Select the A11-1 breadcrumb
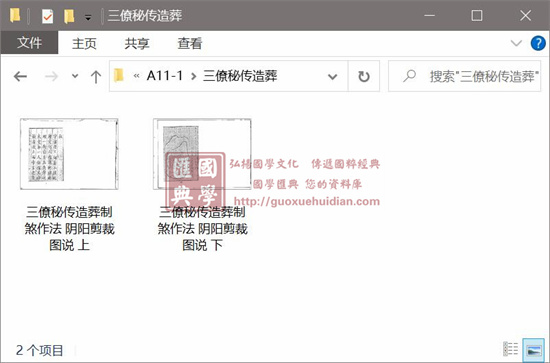The image size is (550, 363). click(x=165, y=75)
